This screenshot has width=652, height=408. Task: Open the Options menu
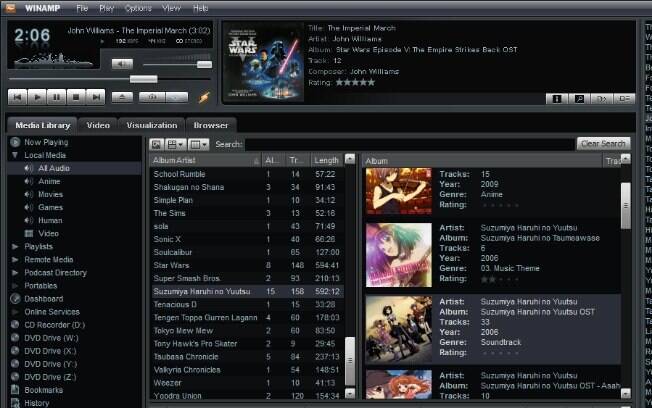coord(138,8)
